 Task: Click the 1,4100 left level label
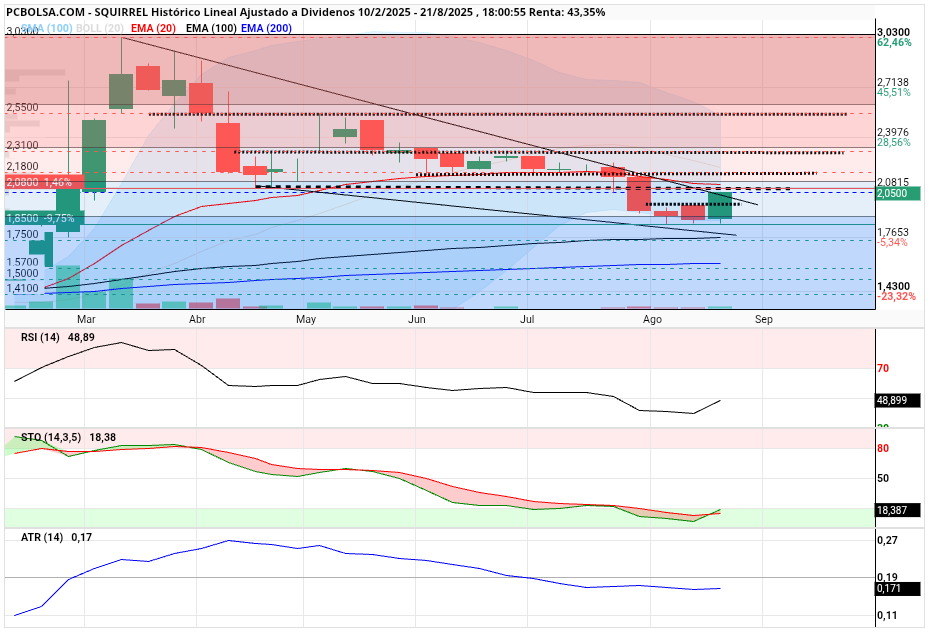coord(22,288)
